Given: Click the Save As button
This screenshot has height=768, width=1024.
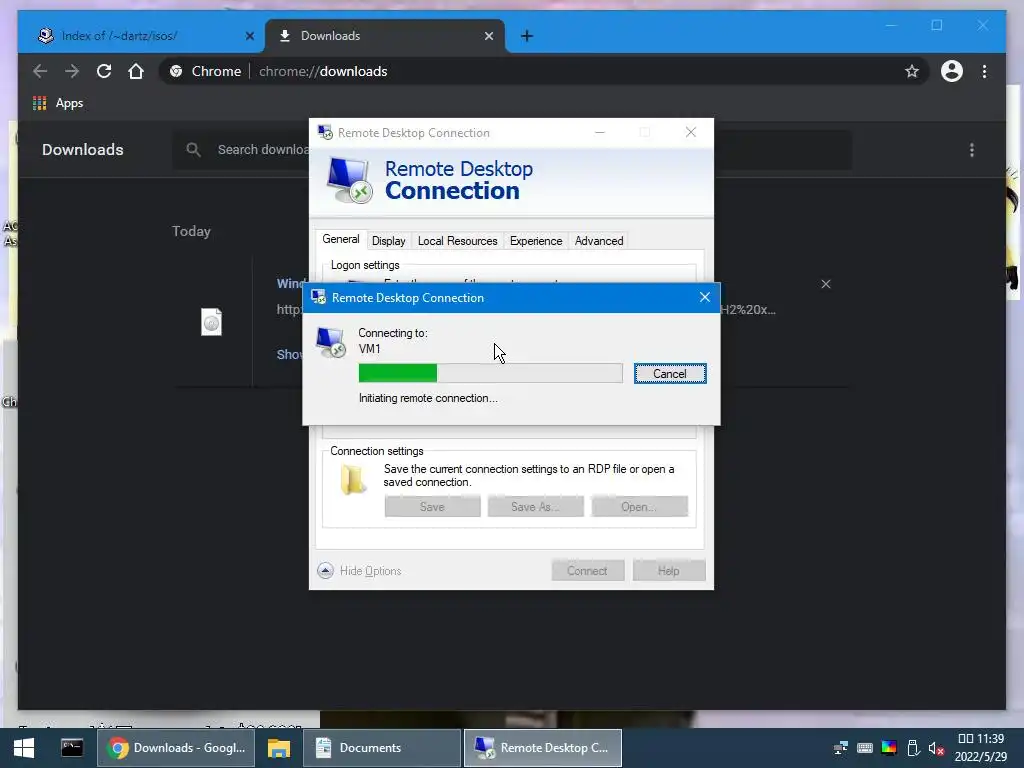Looking at the screenshot, I should 536,507.
